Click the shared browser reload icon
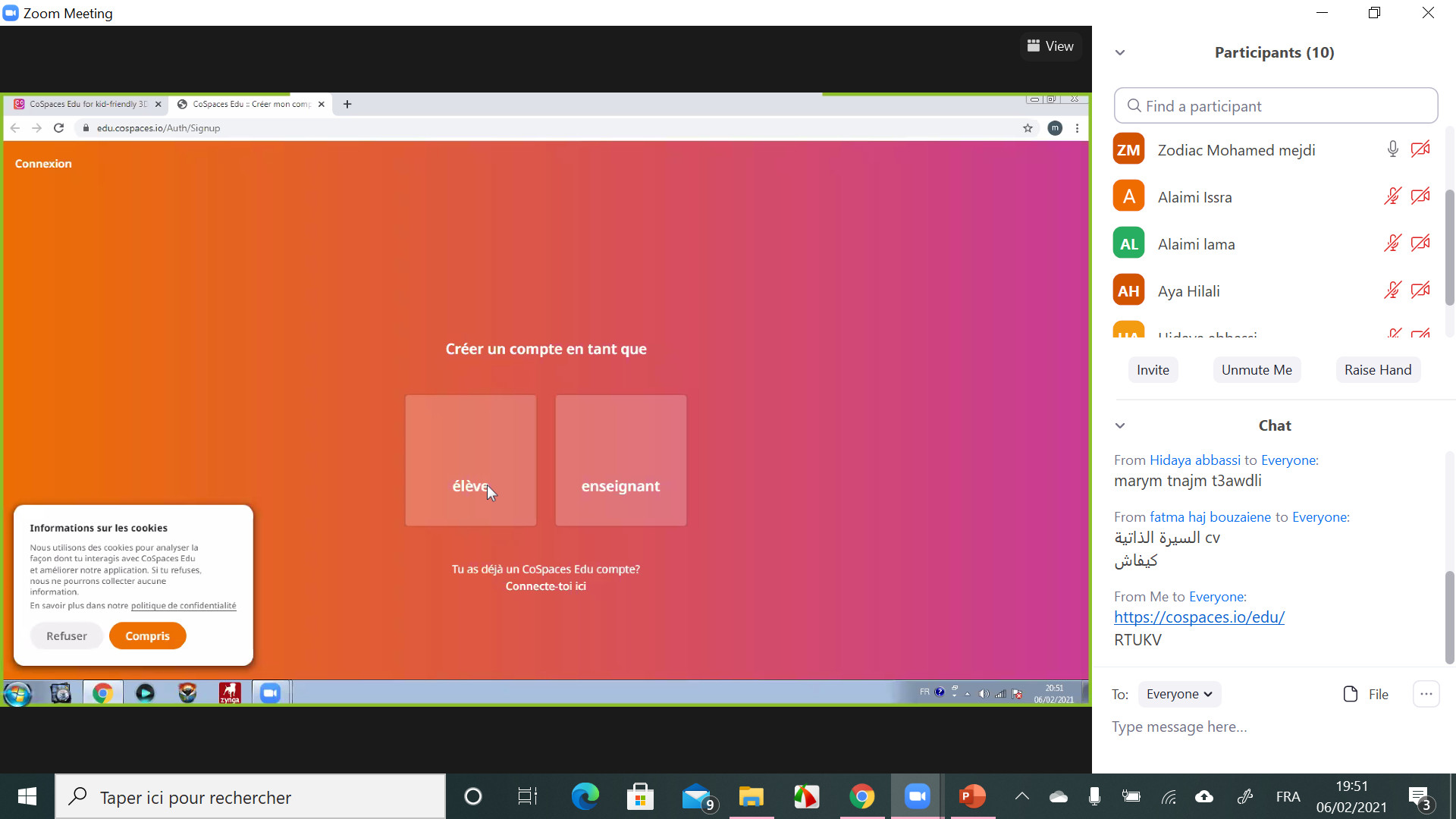The width and height of the screenshot is (1456, 819). [58, 128]
